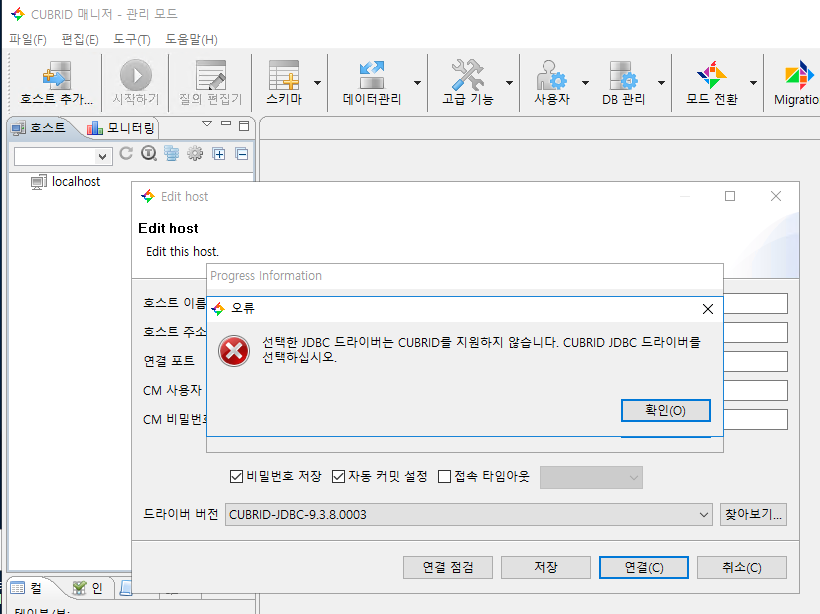Close the 오류 error dialog
The image size is (820, 614).
(708, 309)
